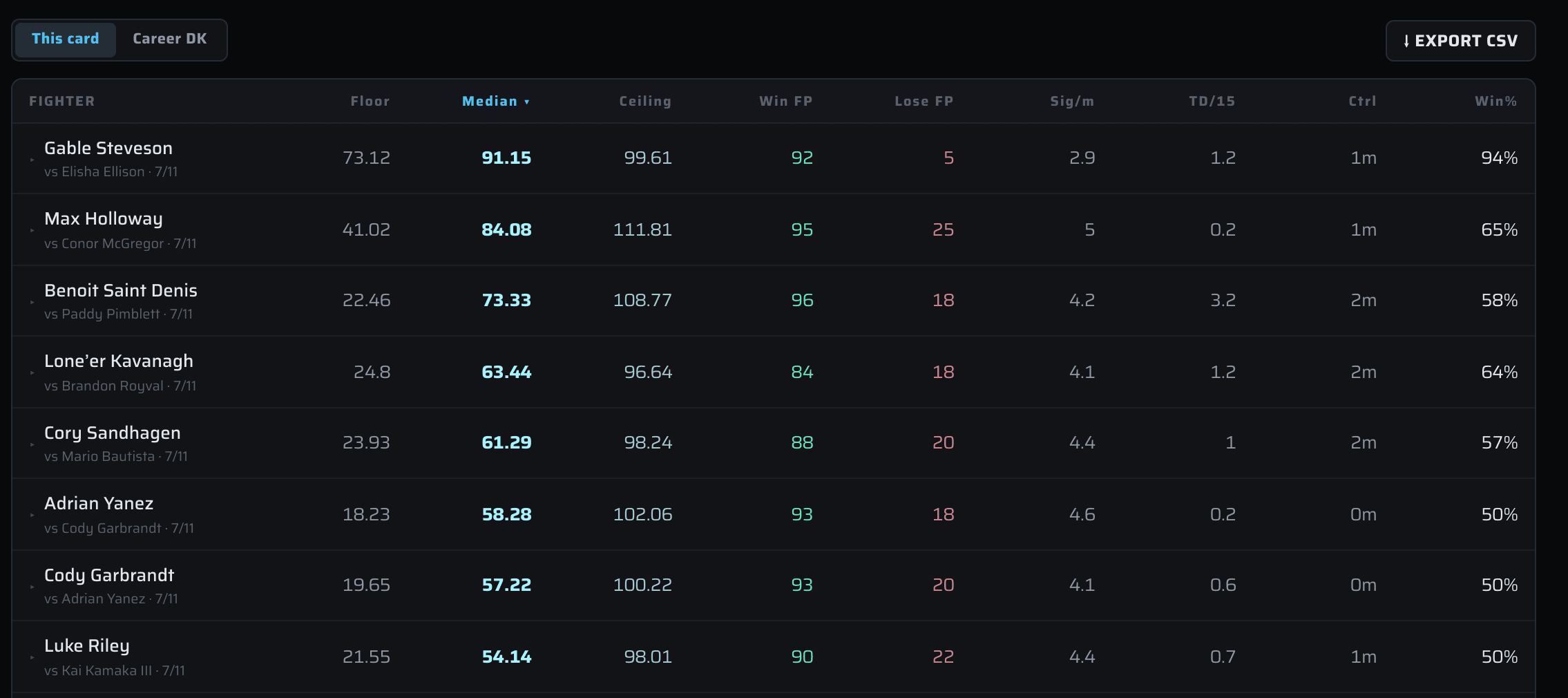The height and width of the screenshot is (698, 1568).
Task: Sort by the Win FP column
Action: 786,101
